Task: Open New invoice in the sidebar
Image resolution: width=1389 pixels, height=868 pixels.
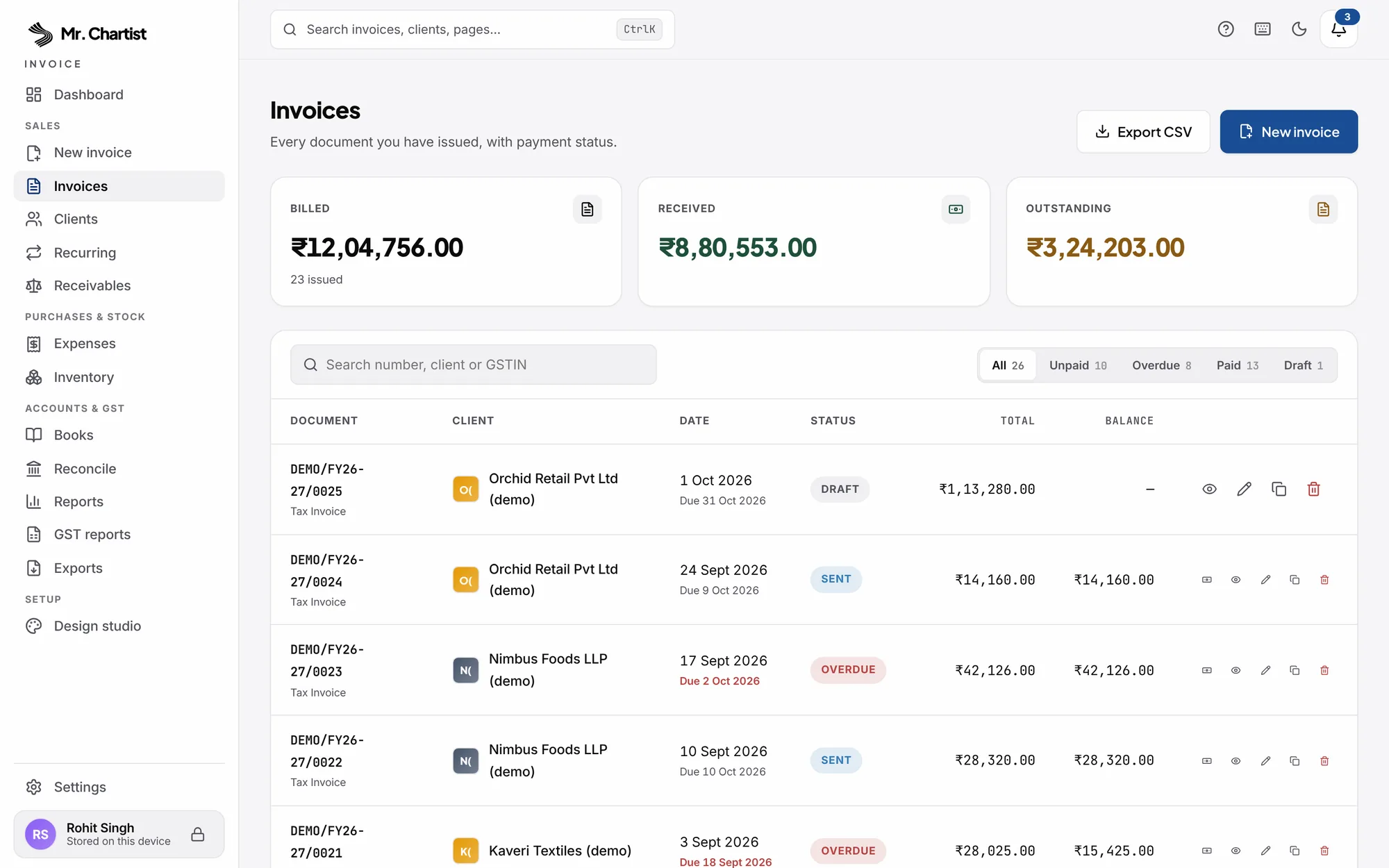Action: pyautogui.click(x=119, y=152)
